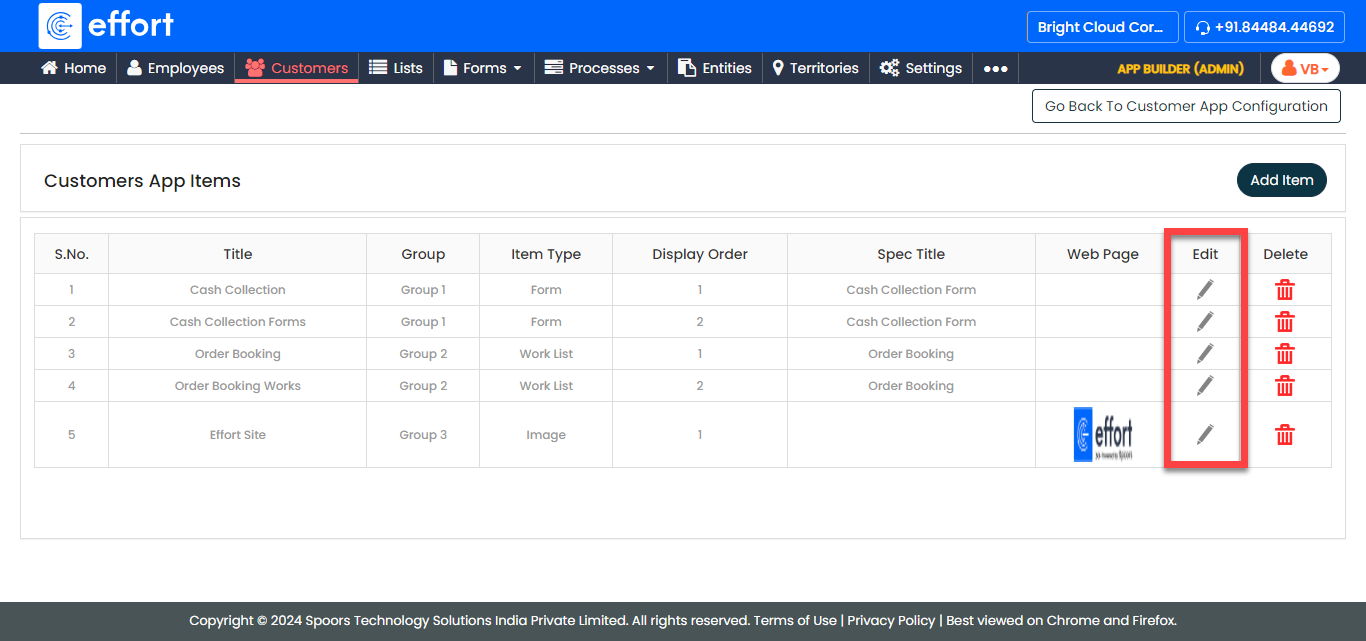
Task: Click edit pencil for Effort Site row
Action: point(1205,434)
